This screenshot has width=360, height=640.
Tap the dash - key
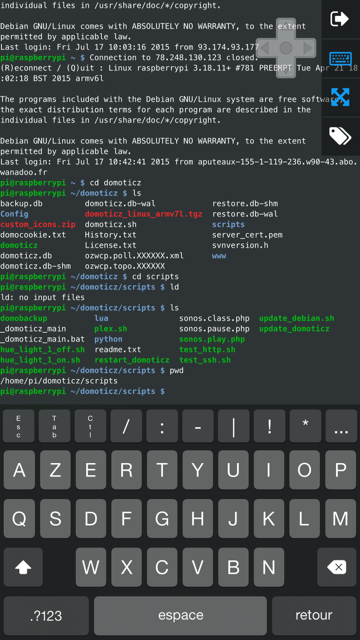198,426
